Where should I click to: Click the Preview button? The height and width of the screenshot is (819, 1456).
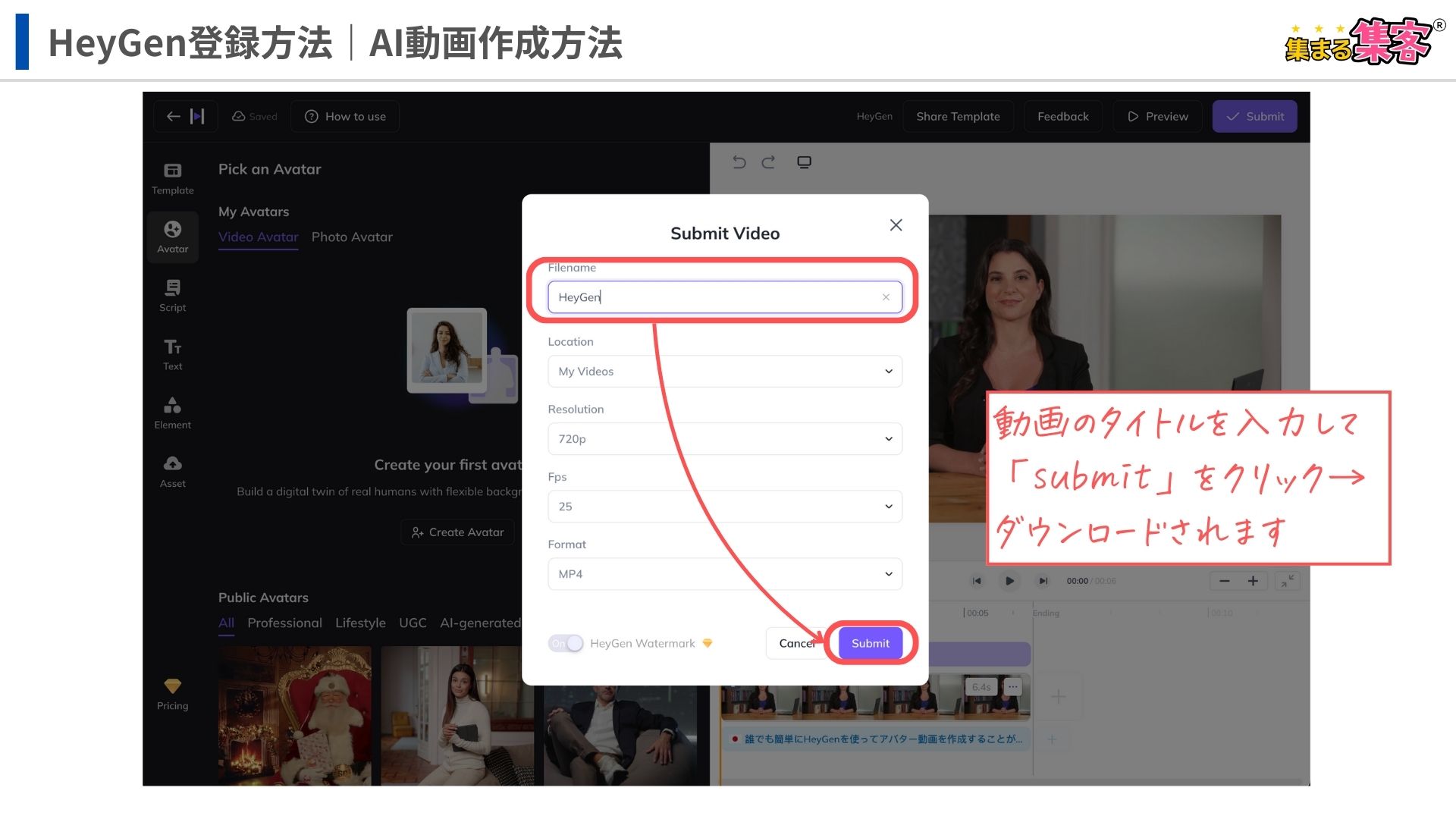[1157, 116]
